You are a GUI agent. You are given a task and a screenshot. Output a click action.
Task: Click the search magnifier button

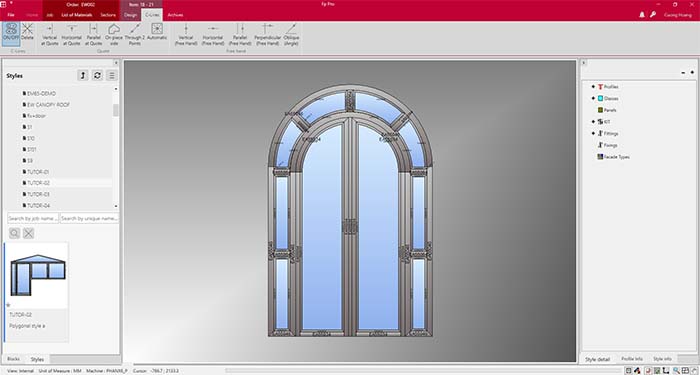pos(14,233)
